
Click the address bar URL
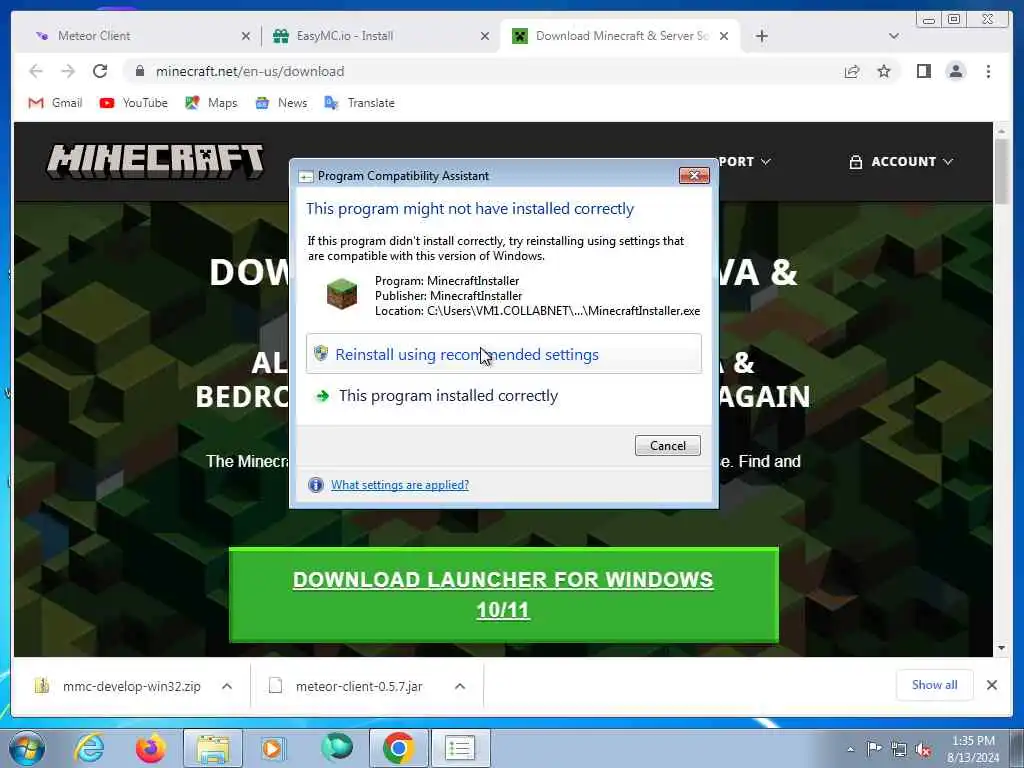[250, 71]
